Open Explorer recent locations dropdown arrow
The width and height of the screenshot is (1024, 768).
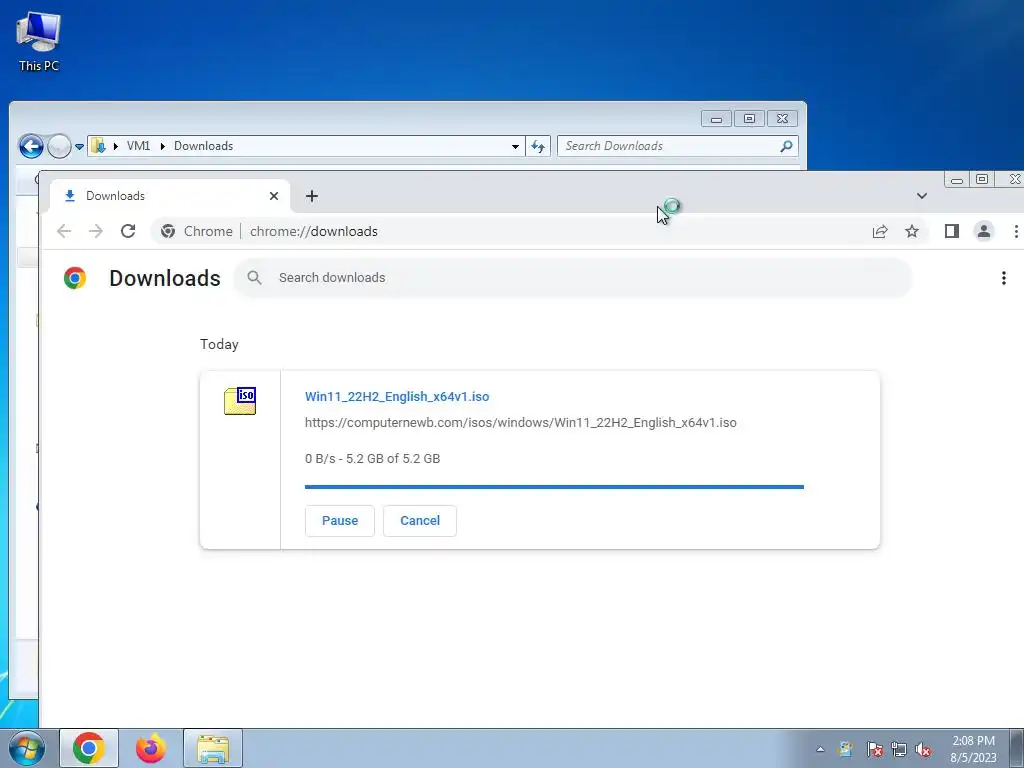(79, 146)
